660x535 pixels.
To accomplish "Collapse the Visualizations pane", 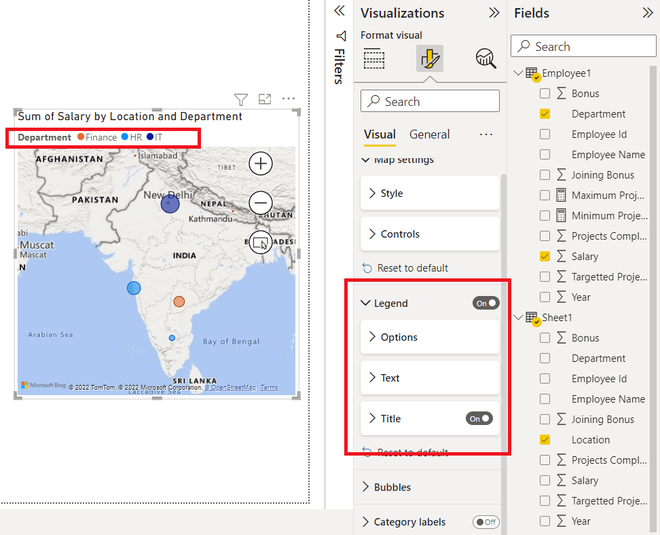I will click(494, 13).
